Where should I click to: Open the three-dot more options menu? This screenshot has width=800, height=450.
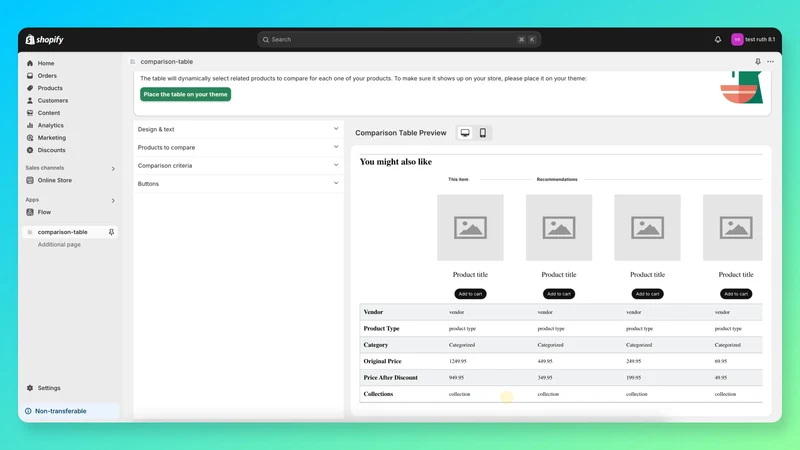[770, 61]
